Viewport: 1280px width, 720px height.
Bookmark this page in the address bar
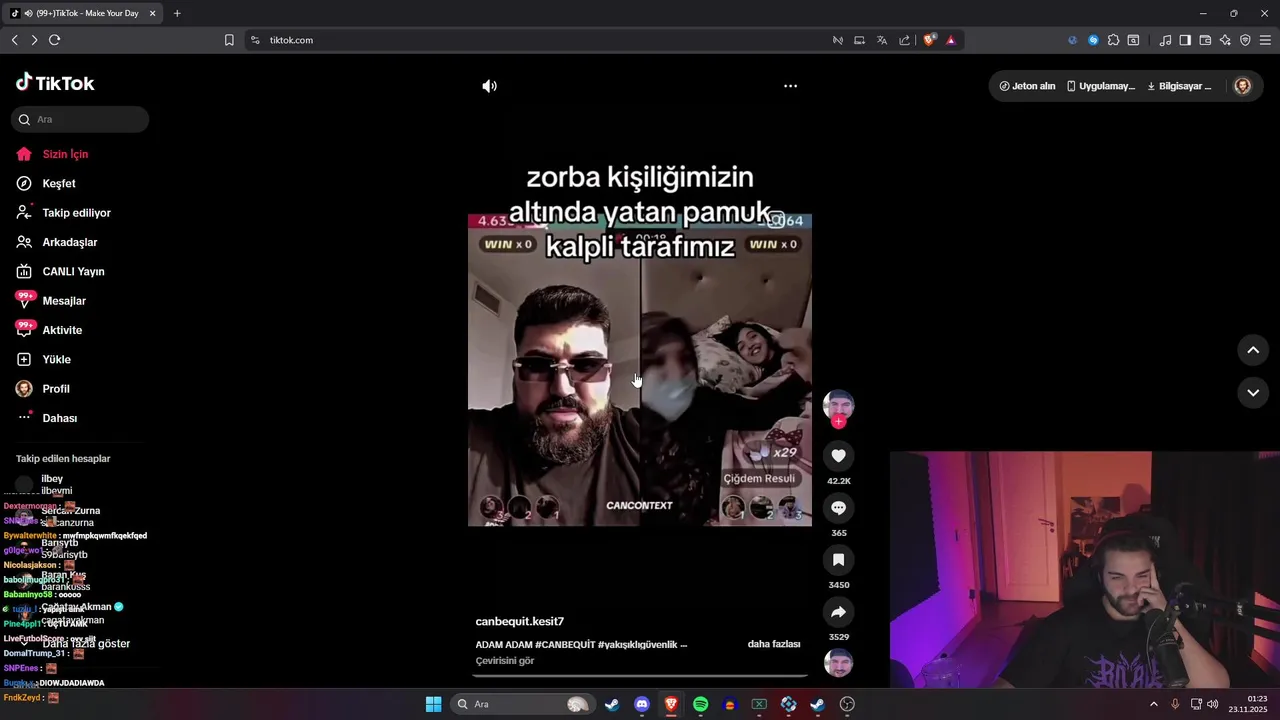[229, 40]
